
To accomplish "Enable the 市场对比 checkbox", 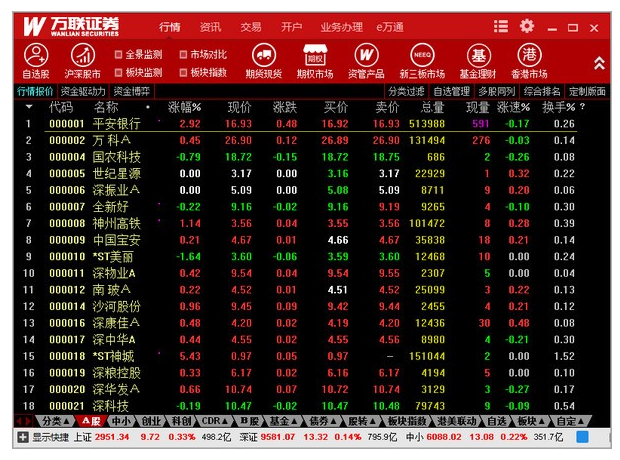I will click(x=183, y=55).
